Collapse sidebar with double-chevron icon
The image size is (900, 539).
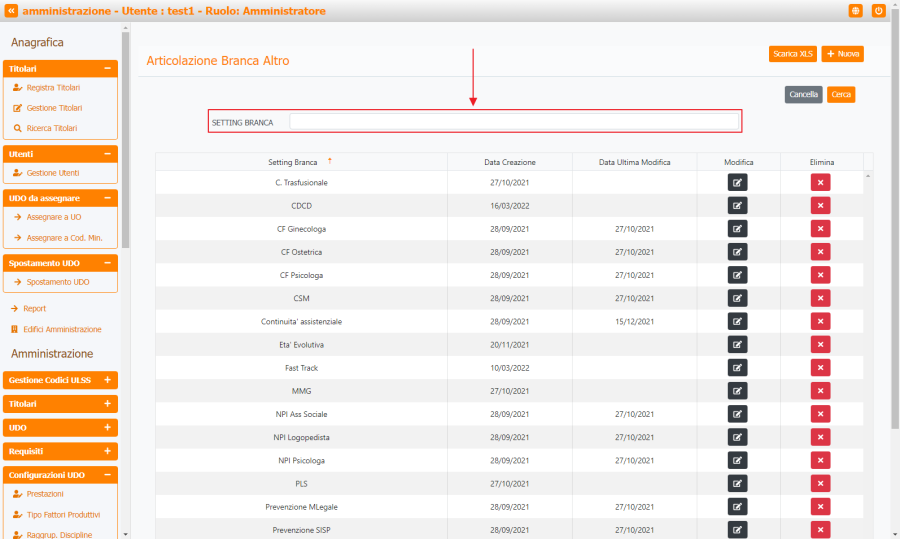[x=11, y=11]
